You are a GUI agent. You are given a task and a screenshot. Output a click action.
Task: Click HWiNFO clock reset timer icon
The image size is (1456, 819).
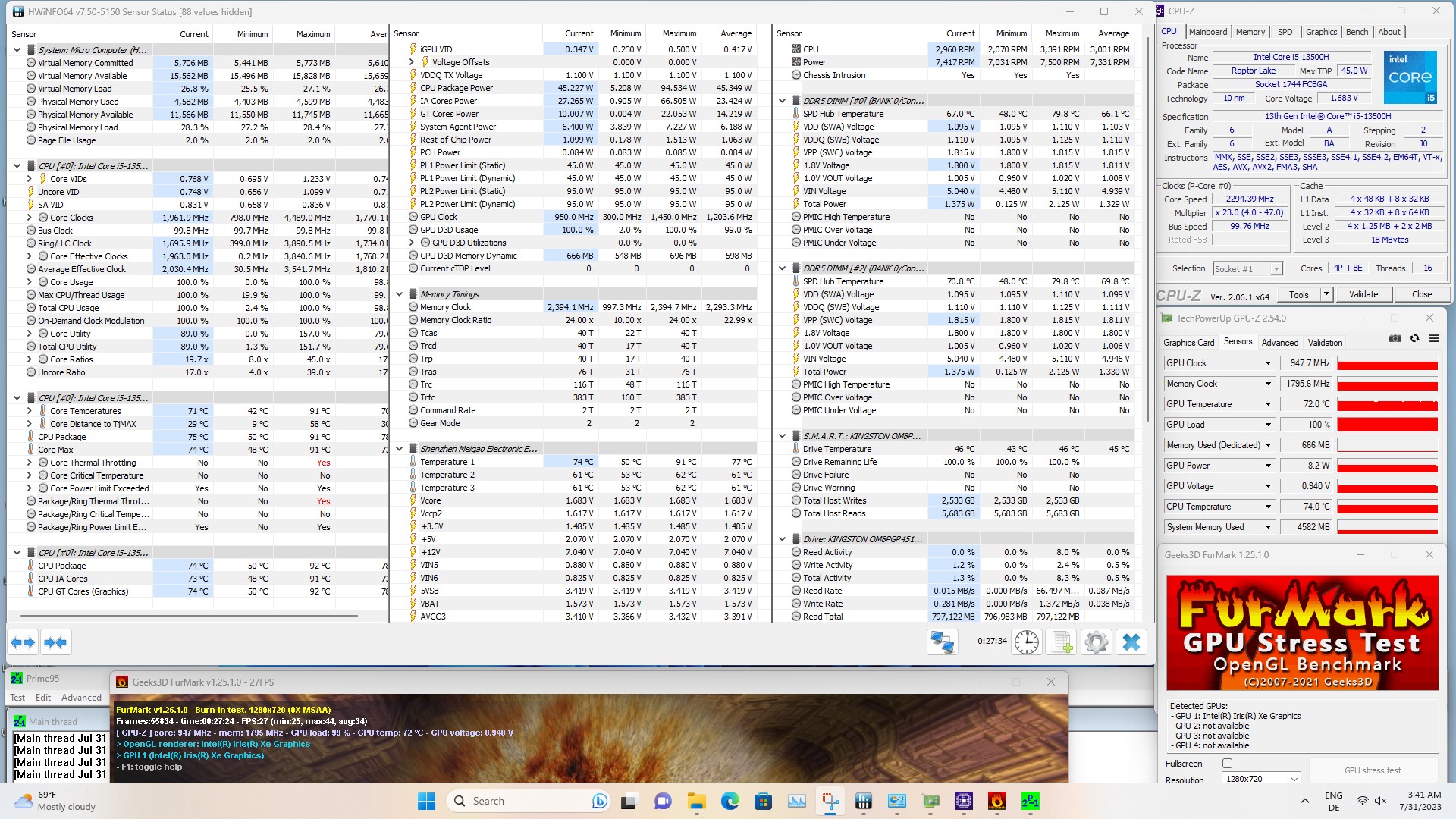click(x=1027, y=642)
